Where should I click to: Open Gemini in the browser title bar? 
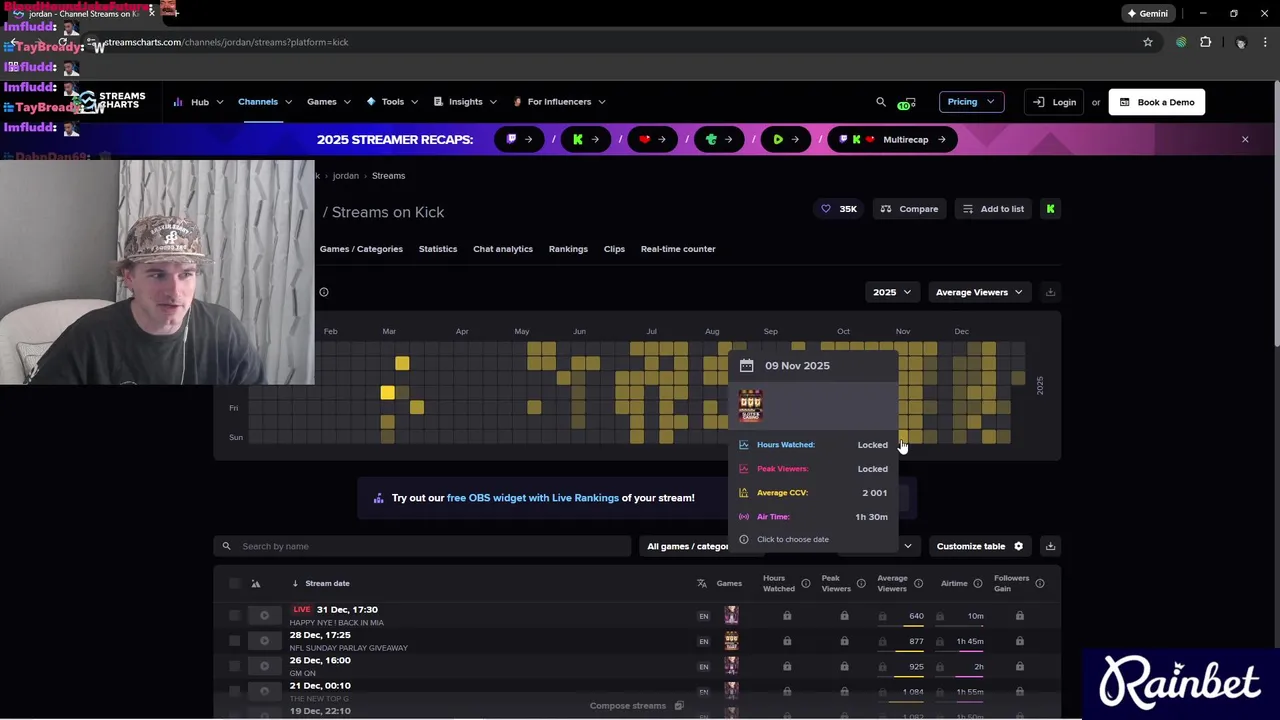click(1147, 14)
